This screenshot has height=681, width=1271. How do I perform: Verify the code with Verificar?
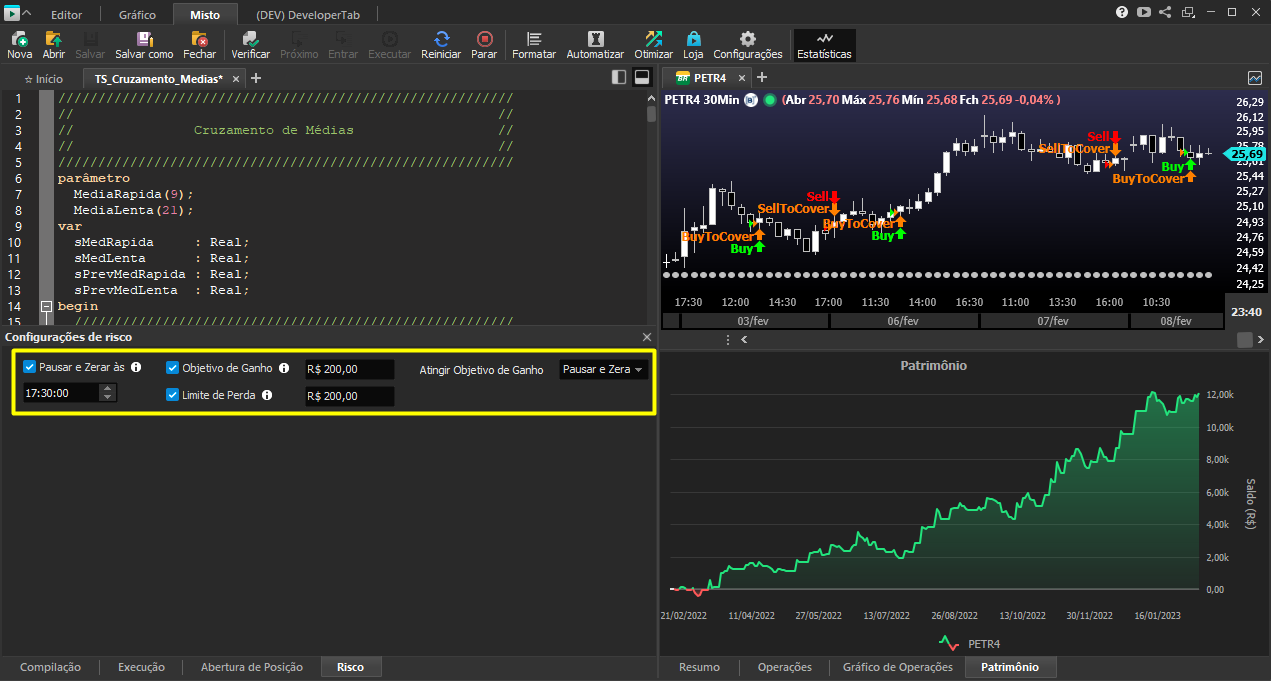coord(250,45)
